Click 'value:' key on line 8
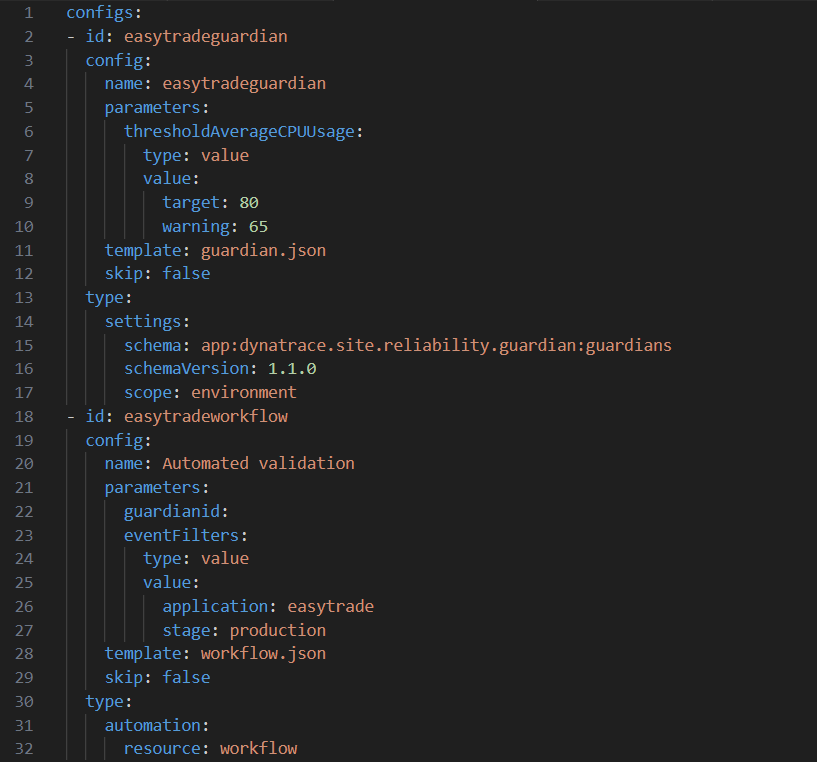Viewport: 817px width, 762px height. (x=171, y=179)
